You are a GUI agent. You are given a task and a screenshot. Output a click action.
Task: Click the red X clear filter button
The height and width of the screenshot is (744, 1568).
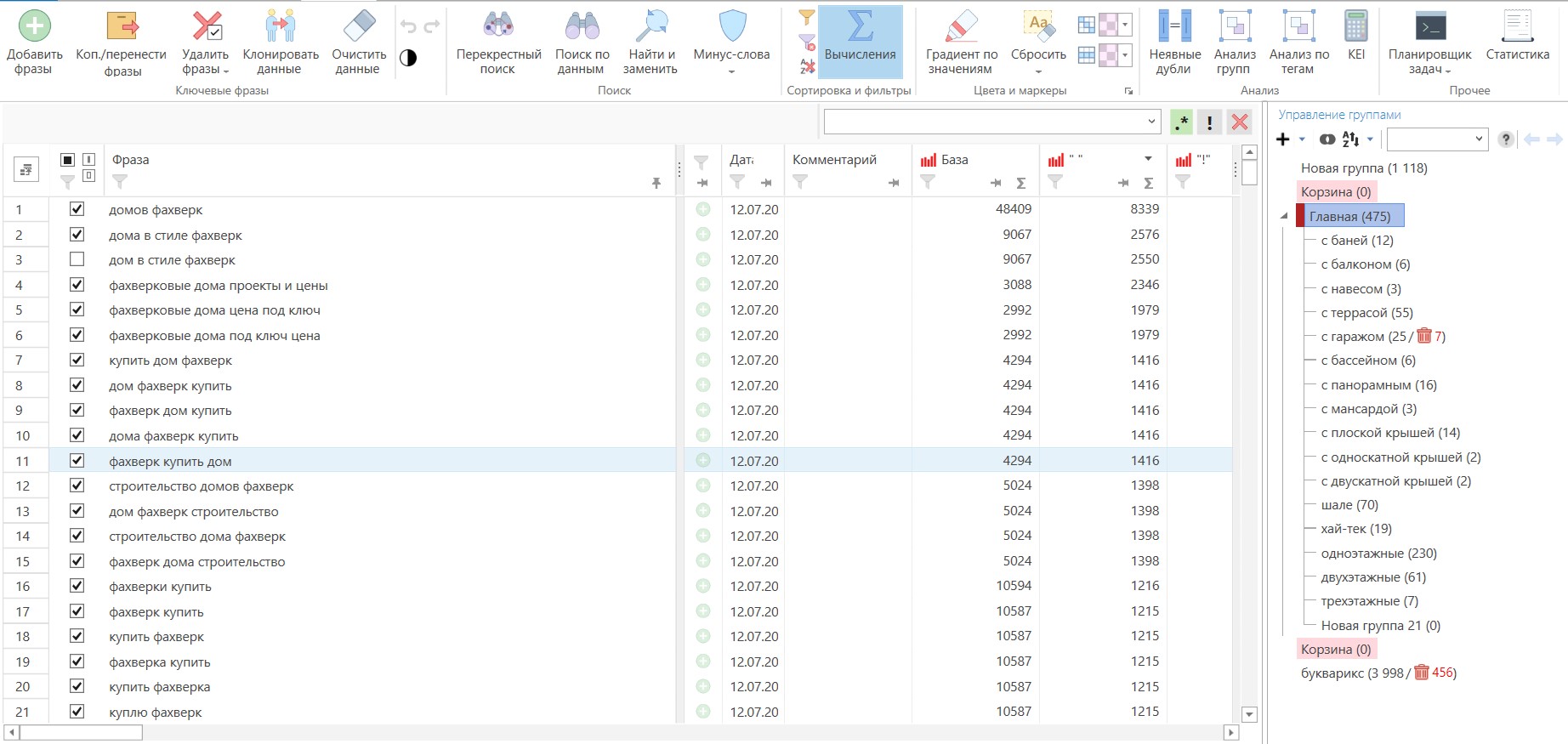(x=1240, y=122)
